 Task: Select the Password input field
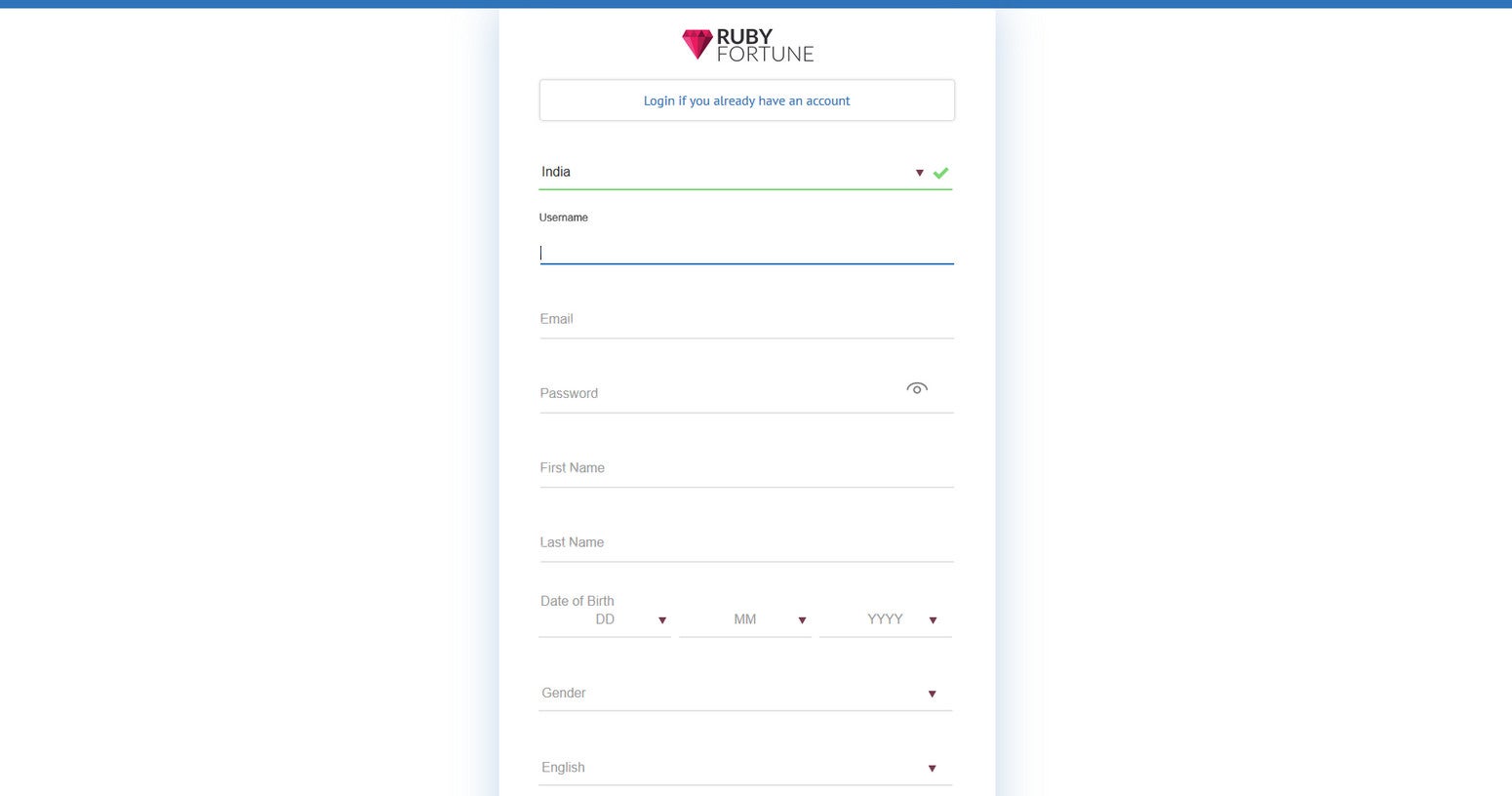717,394
